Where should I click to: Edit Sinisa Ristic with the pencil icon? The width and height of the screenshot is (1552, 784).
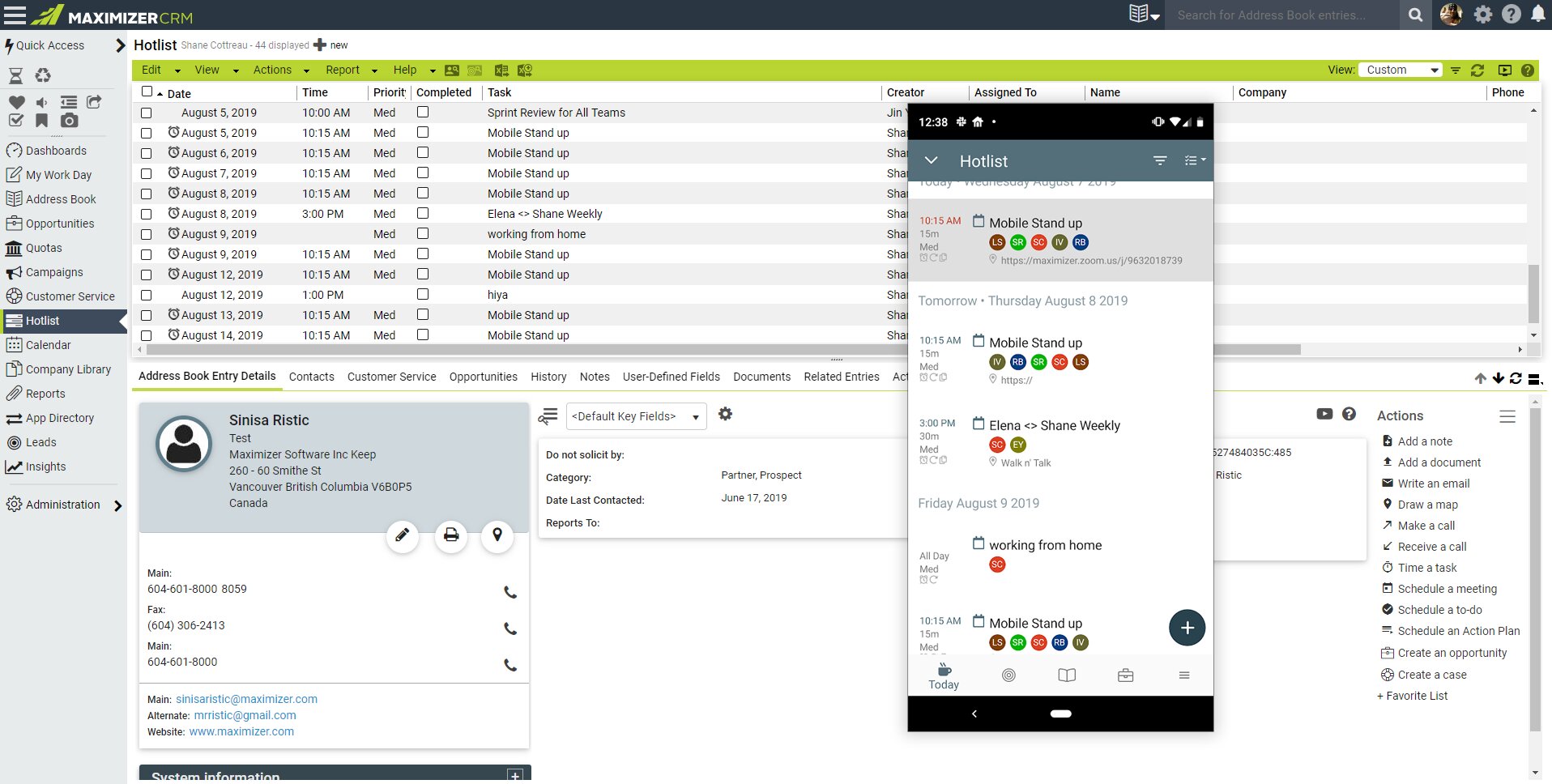tap(402, 535)
